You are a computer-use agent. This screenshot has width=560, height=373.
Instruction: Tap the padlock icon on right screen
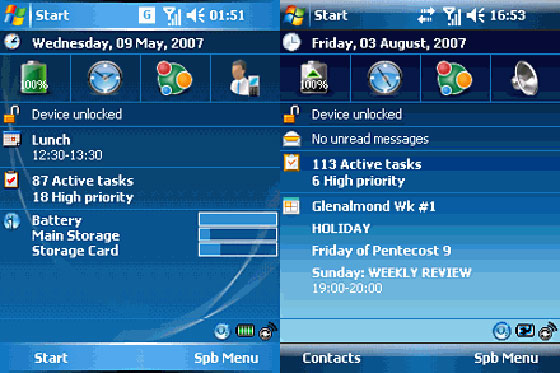(291, 114)
